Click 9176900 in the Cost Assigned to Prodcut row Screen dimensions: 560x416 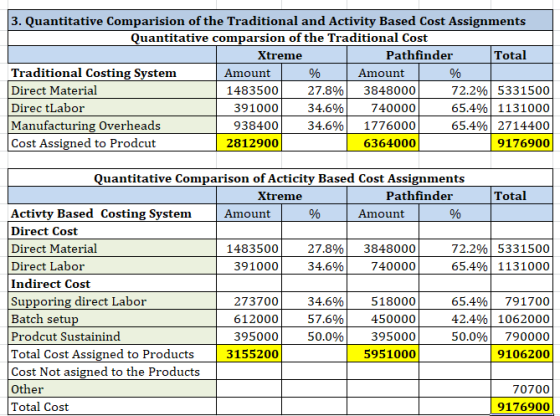pyautogui.click(x=522, y=143)
